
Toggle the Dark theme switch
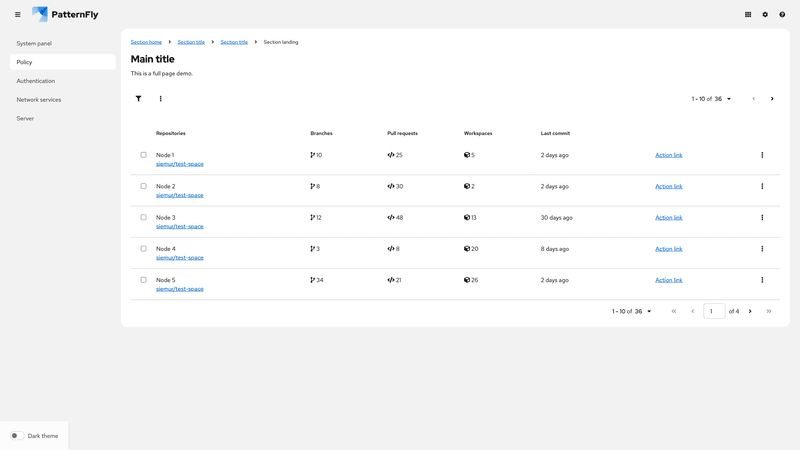point(17,436)
